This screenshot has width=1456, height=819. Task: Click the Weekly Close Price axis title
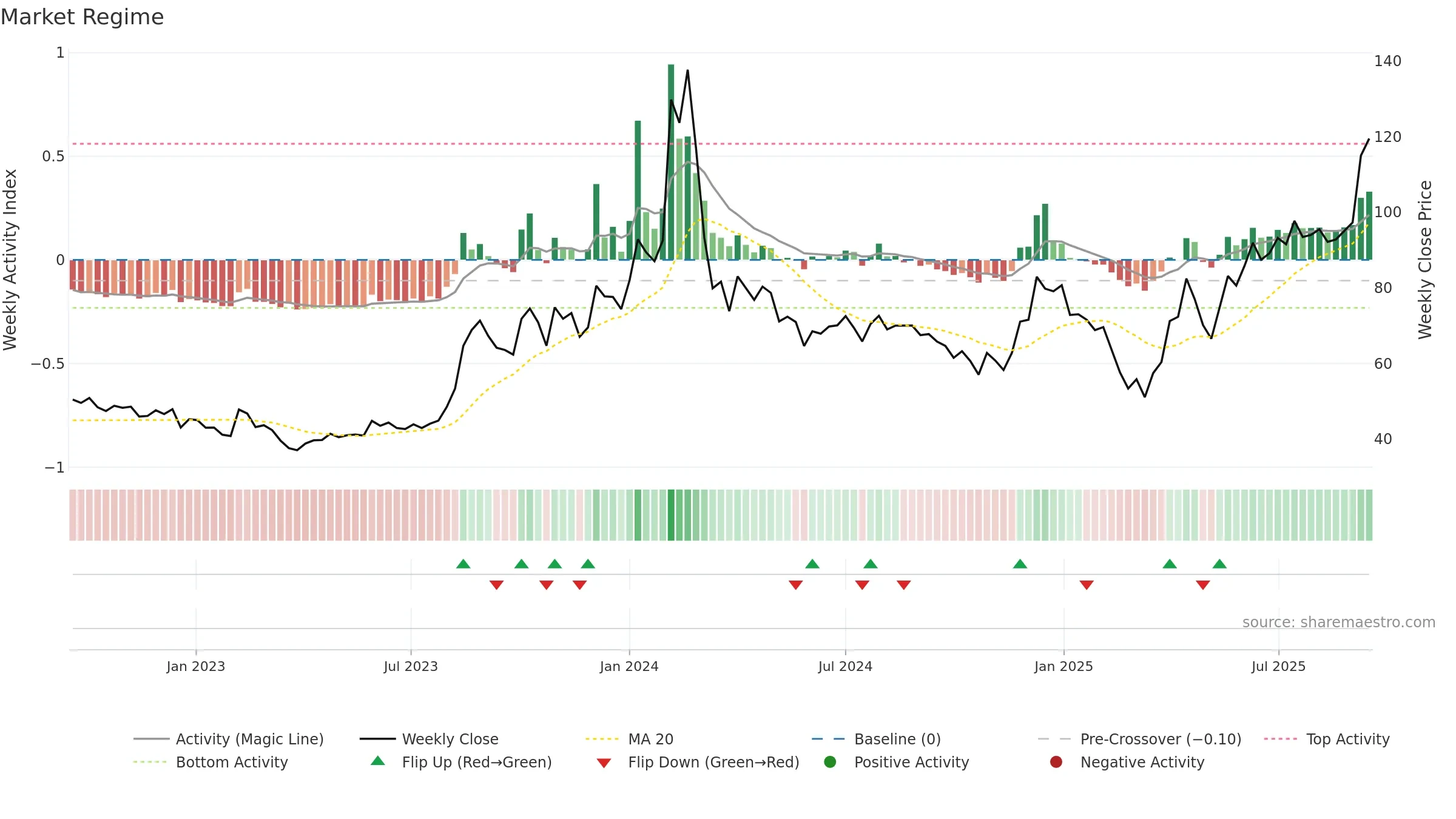(1424, 260)
